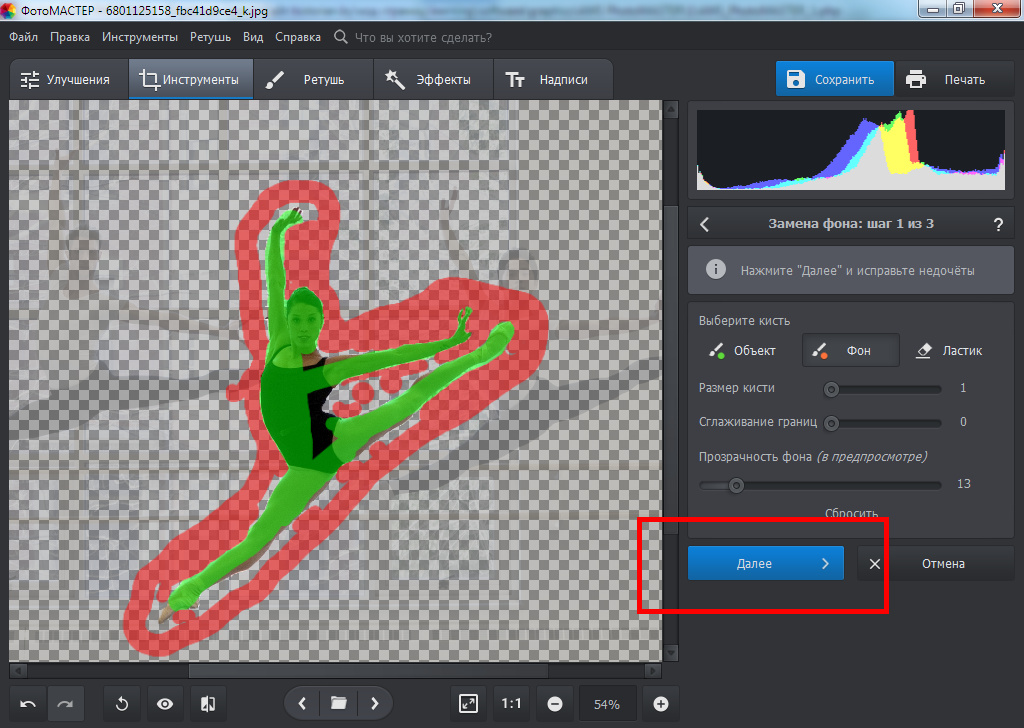
Task: Click the Далее button
Action: (765, 563)
